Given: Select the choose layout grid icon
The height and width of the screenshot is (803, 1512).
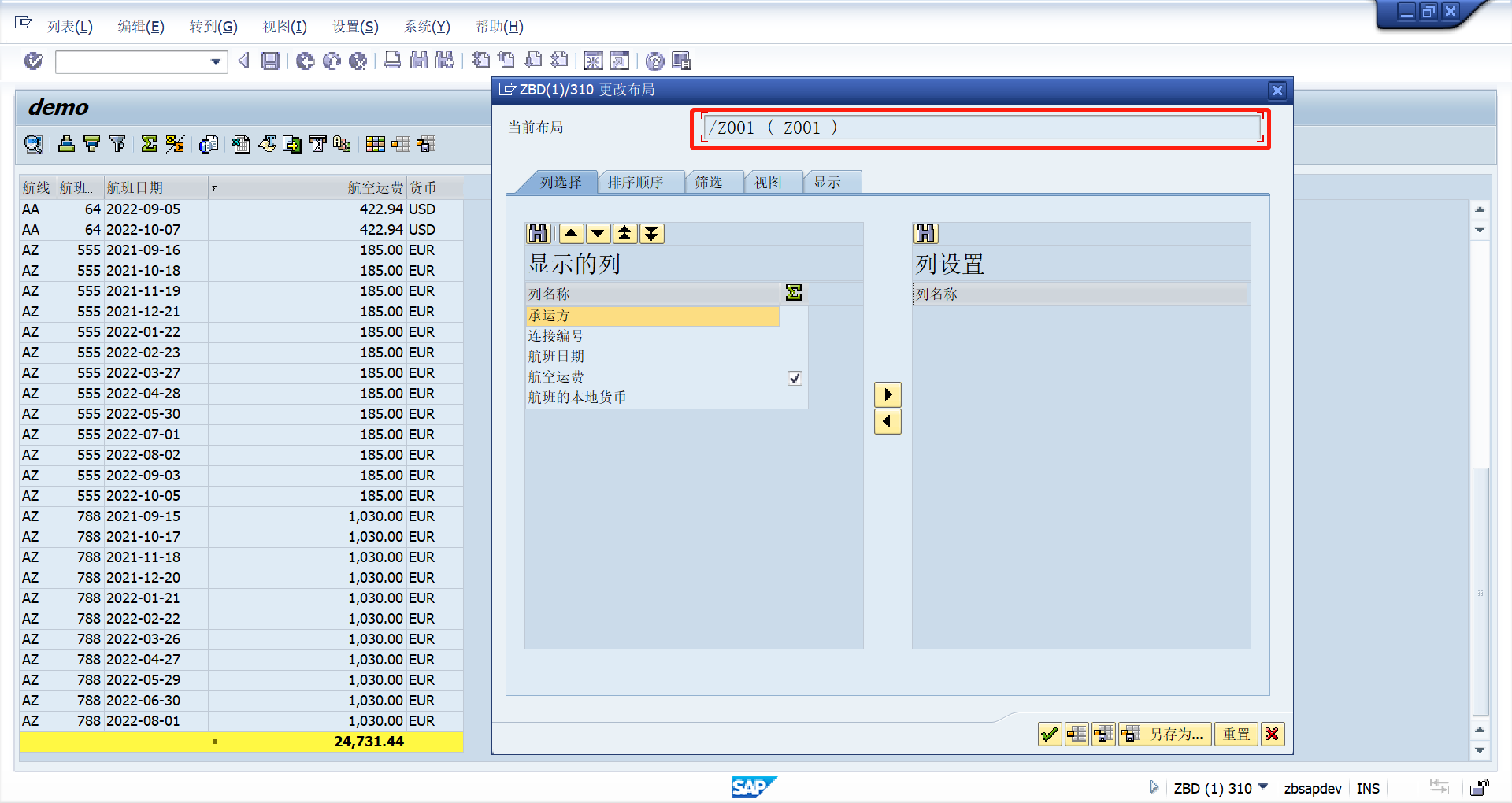Looking at the screenshot, I should [x=376, y=144].
